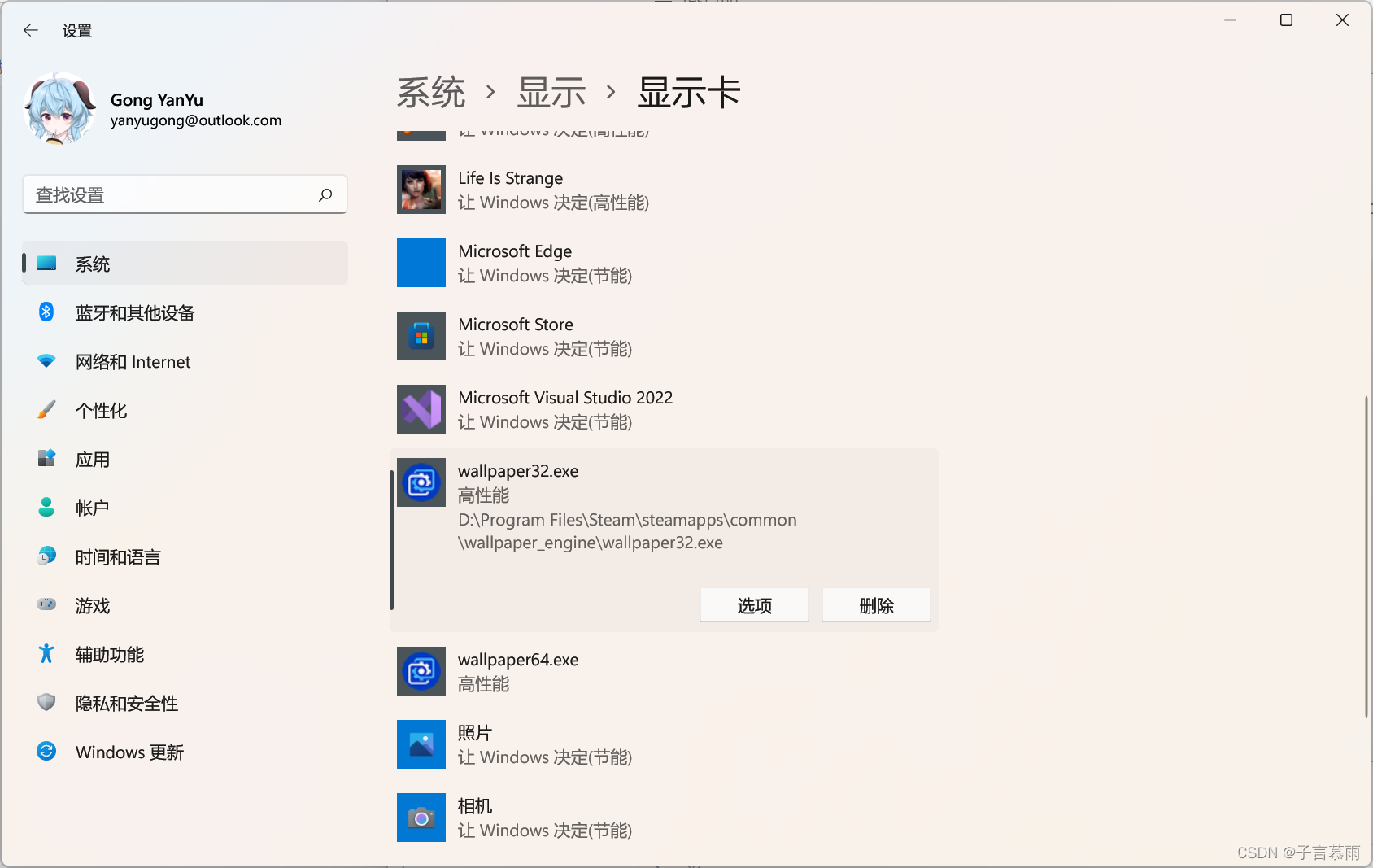The width and height of the screenshot is (1373, 868).
Task: Click the back arrow in Settings
Action: point(31,31)
